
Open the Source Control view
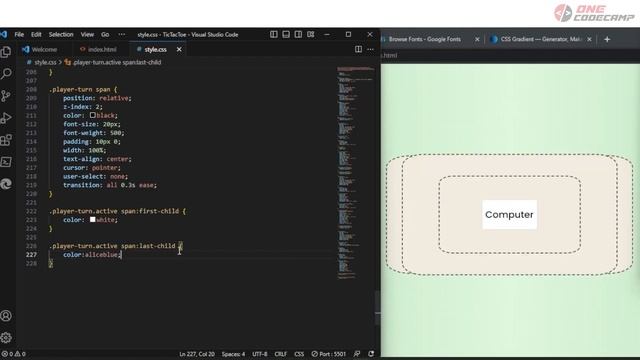6,96
